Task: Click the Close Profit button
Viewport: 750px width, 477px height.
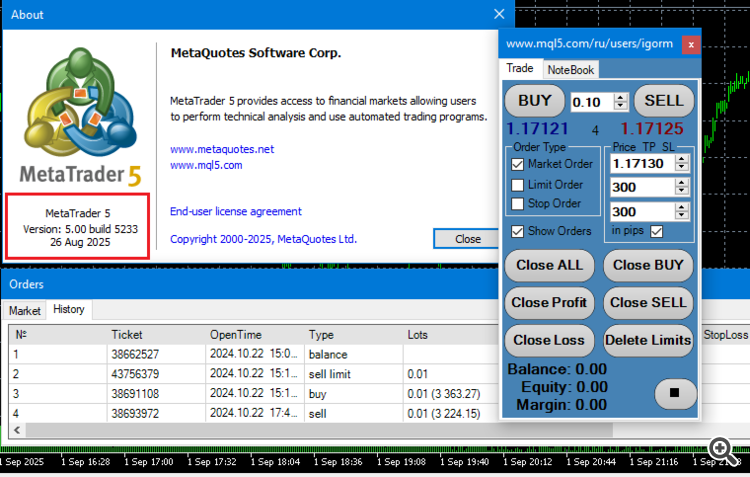Action: tap(550, 303)
